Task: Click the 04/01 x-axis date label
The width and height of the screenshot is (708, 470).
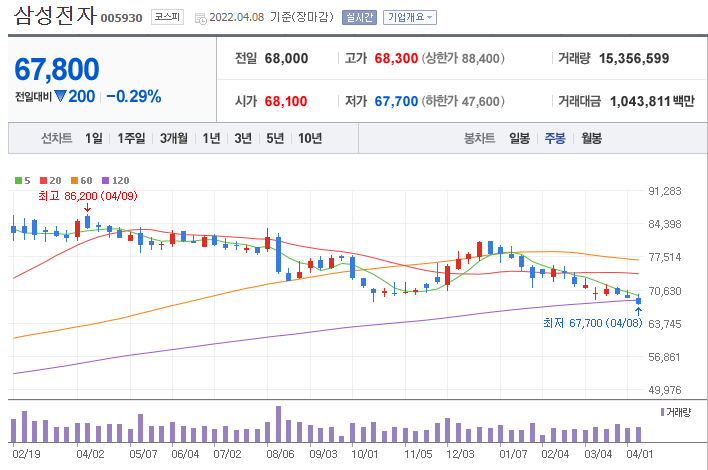Action: 640,454
